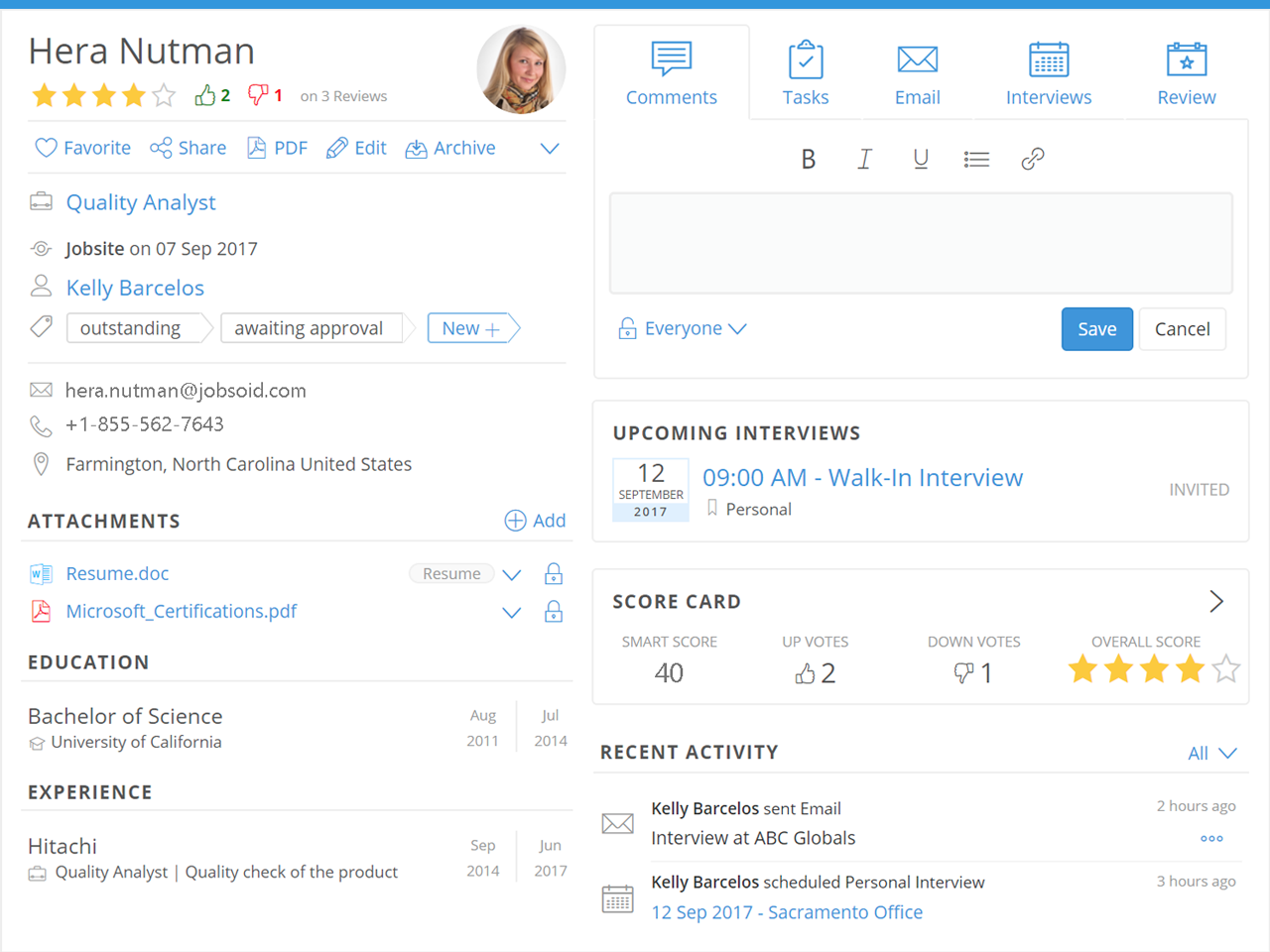
Task: Click the envelope icon in Recent Activity
Action: [x=618, y=823]
